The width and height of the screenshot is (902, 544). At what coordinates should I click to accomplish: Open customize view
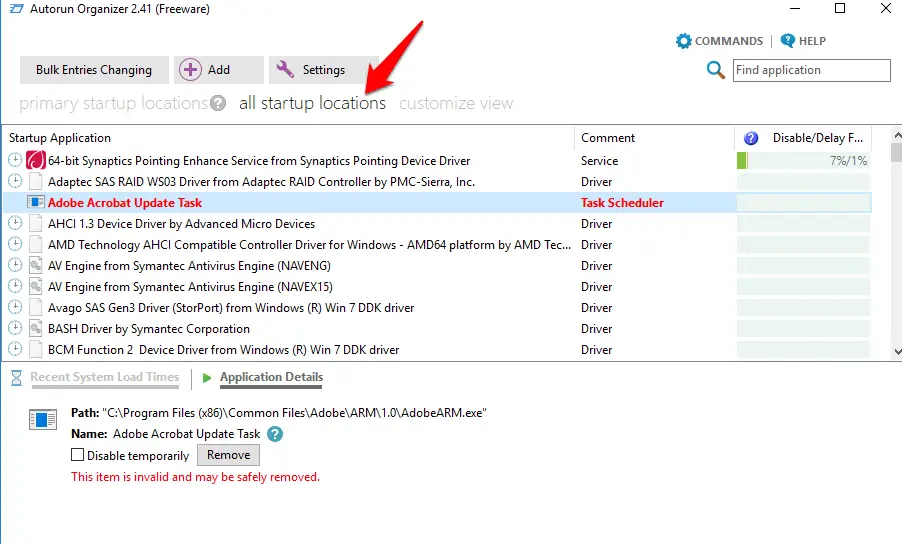(456, 103)
